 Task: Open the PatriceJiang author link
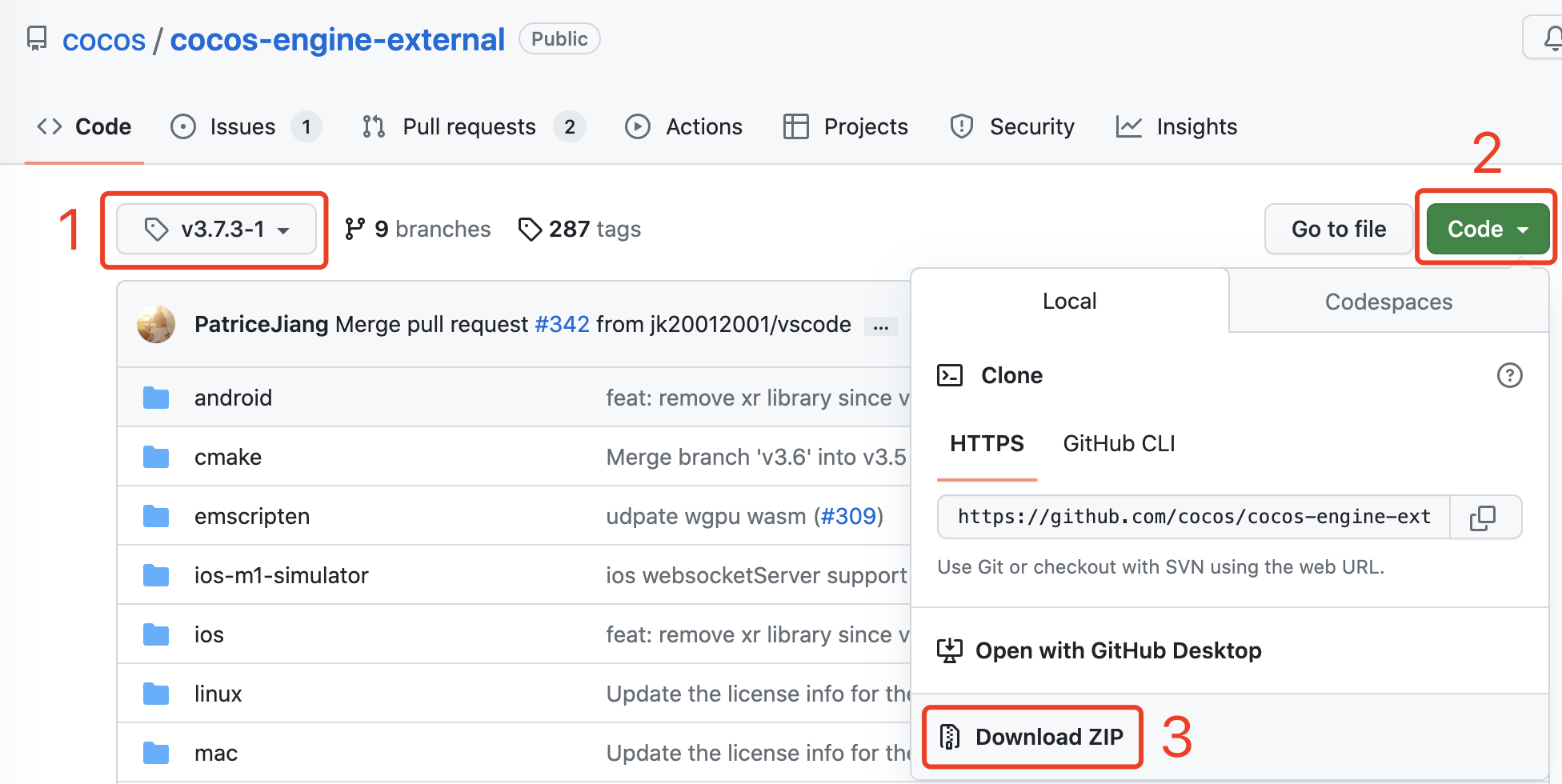pos(262,324)
